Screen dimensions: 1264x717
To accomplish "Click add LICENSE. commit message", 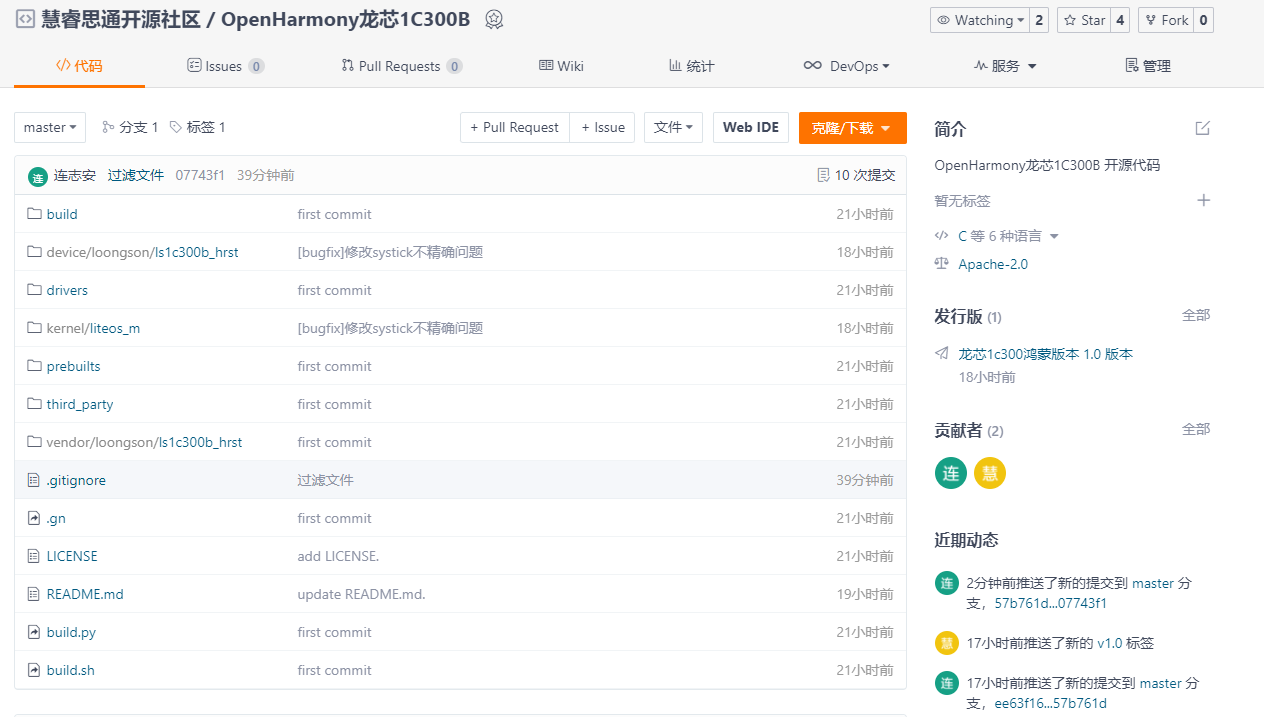I will pos(338,556).
